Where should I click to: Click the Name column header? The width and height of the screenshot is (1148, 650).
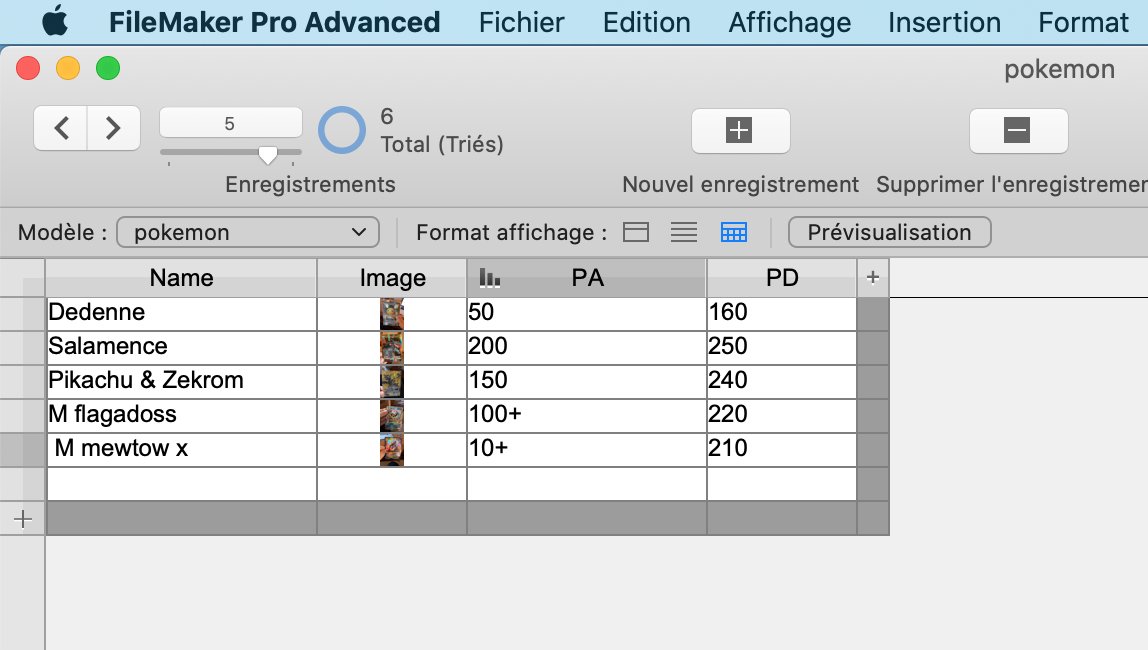coord(182,277)
